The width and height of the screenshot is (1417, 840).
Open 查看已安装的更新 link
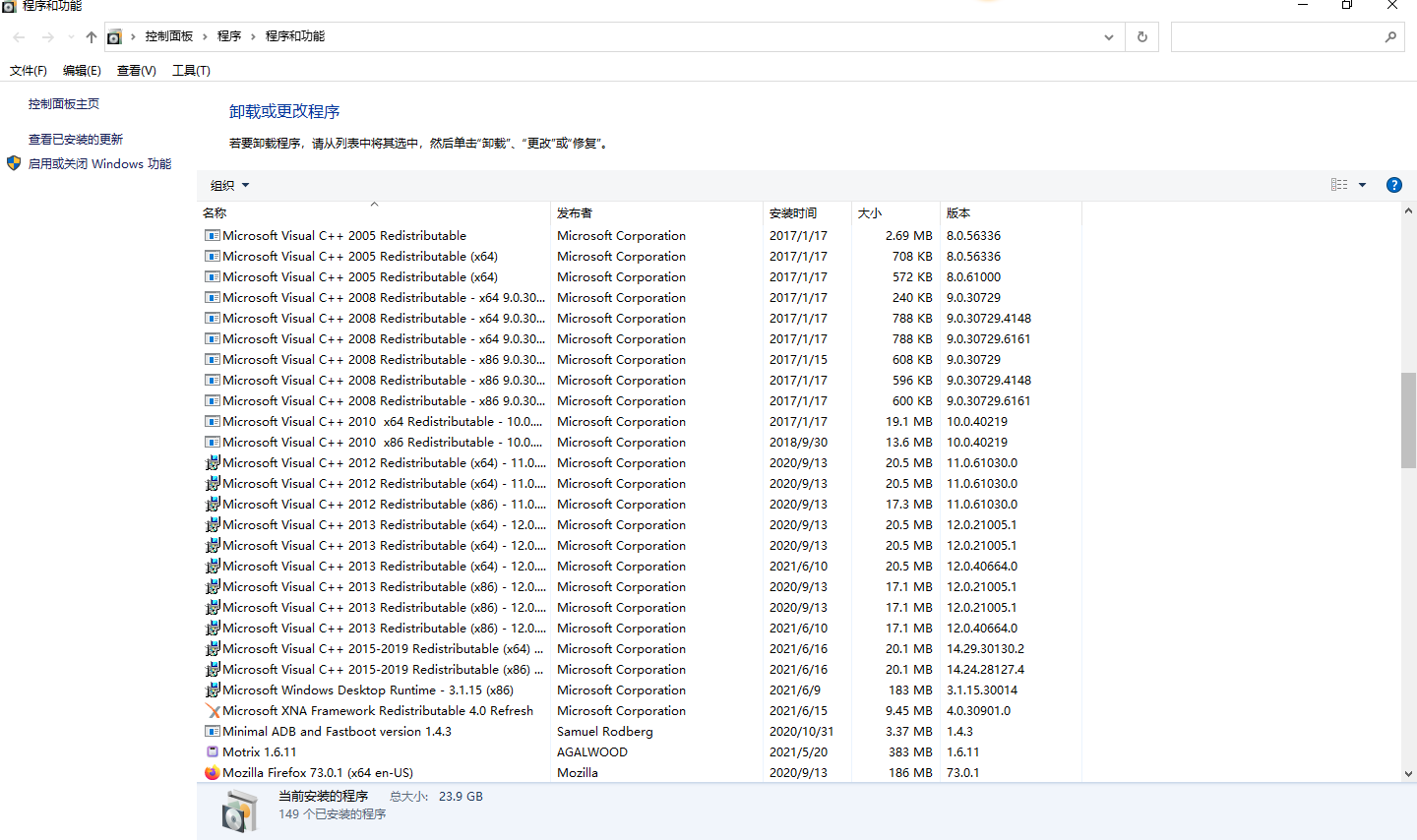tap(76, 139)
